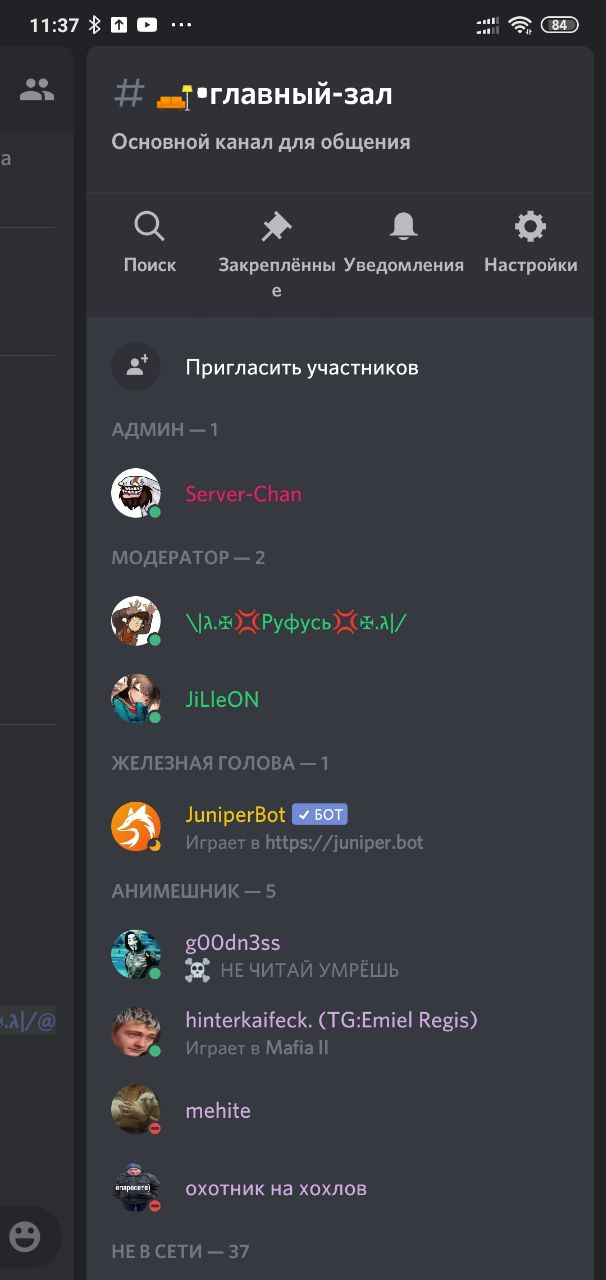Open pinned messages via the pushpin icon

coord(276,227)
